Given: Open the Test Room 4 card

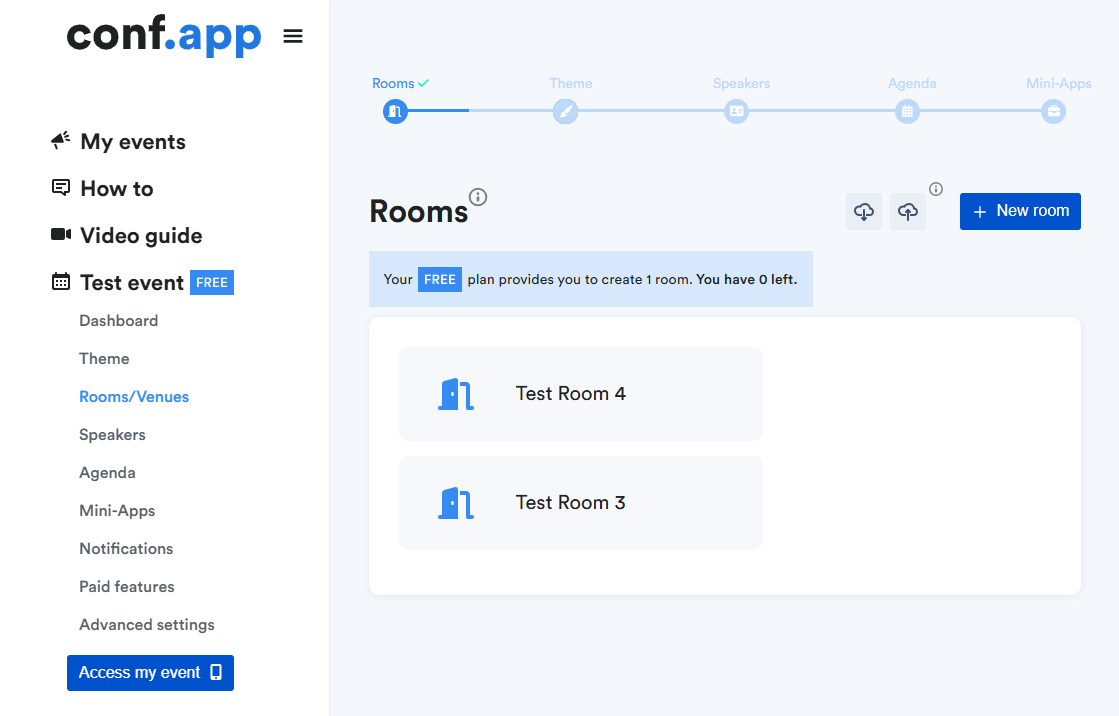Looking at the screenshot, I should 580,394.
